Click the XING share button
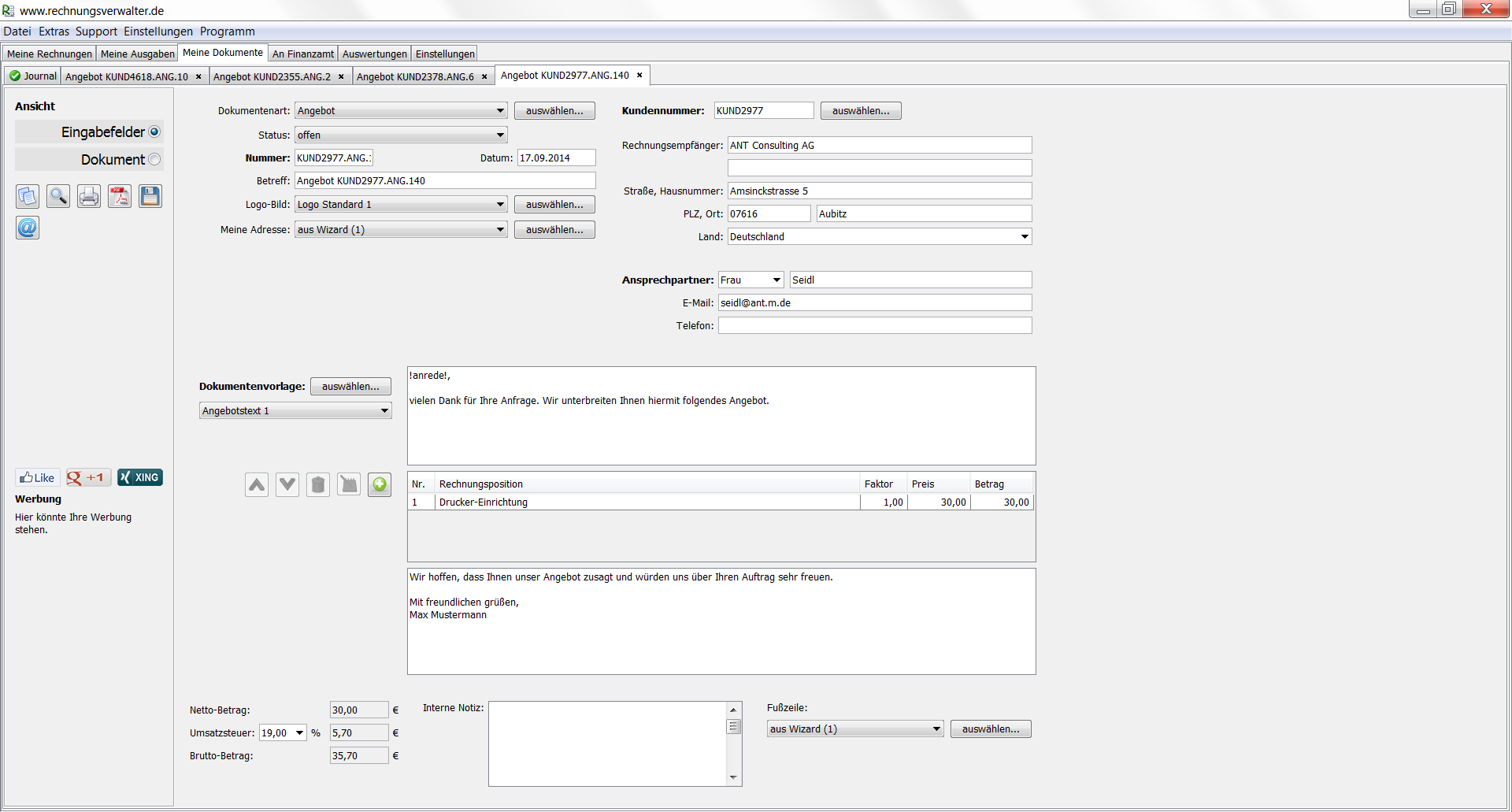Image resolution: width=1512 pixels, height=812 pixels. (x=140, y=477)
